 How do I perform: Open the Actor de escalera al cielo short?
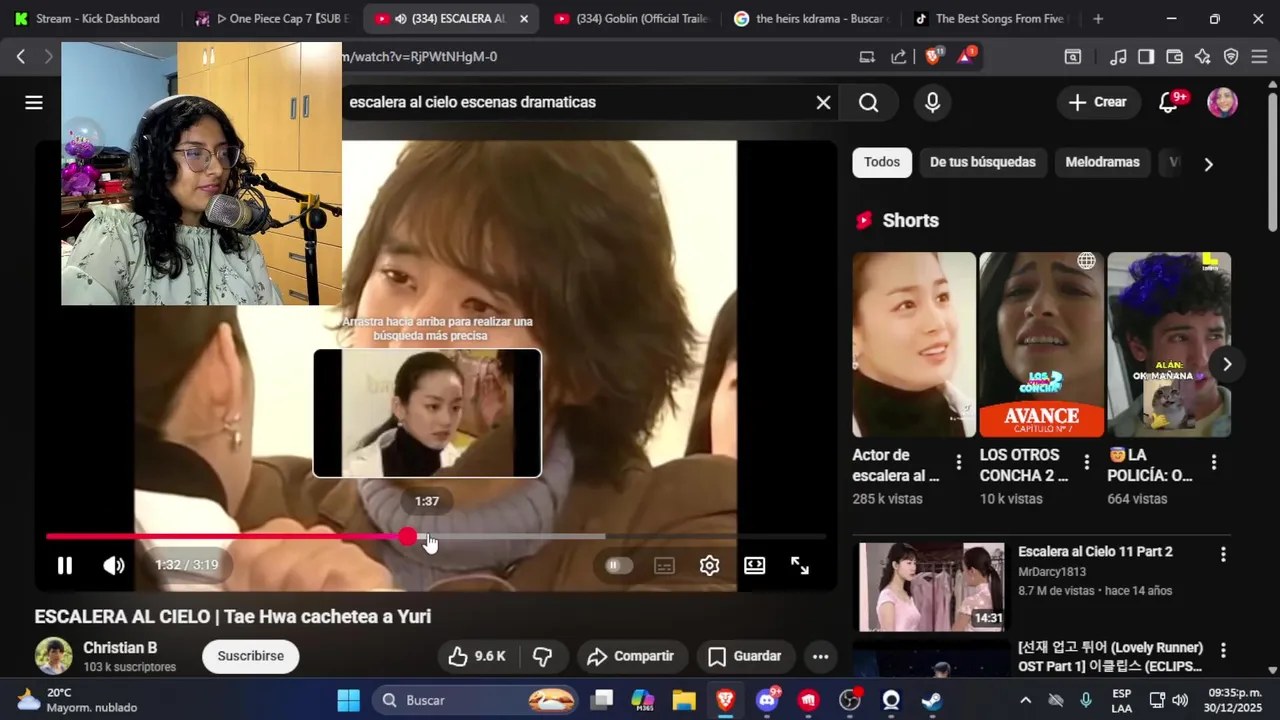point(913,344)
